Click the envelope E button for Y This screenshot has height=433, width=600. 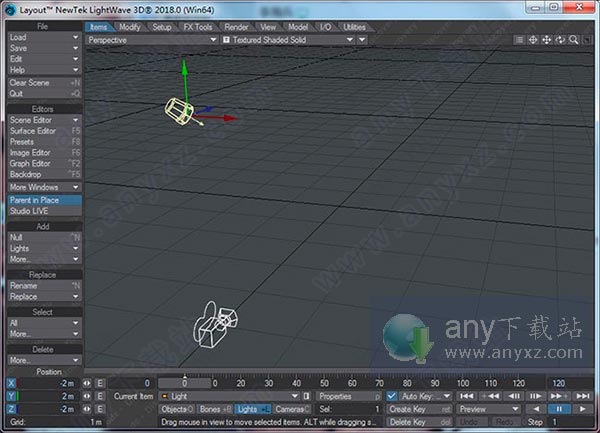[100, 396]
